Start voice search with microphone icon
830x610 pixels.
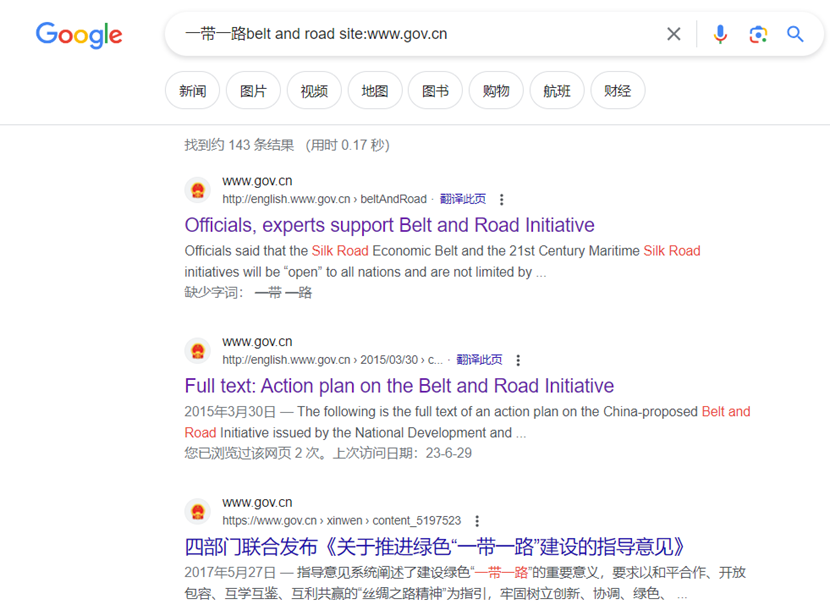tap(720, 34)
